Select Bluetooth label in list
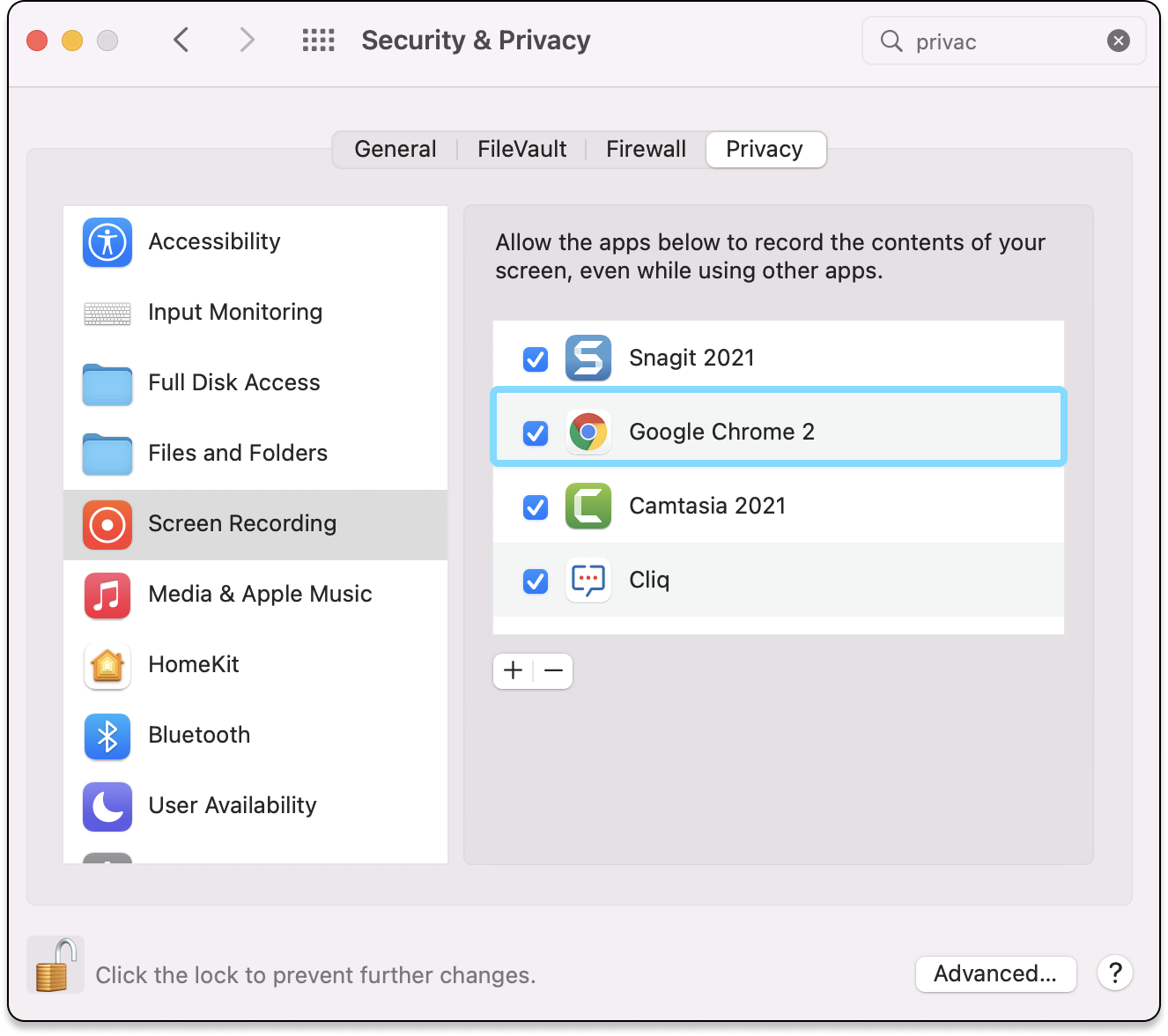Image resolution: width=1168 pixels, height=1036 pixels. click(200, 735)
